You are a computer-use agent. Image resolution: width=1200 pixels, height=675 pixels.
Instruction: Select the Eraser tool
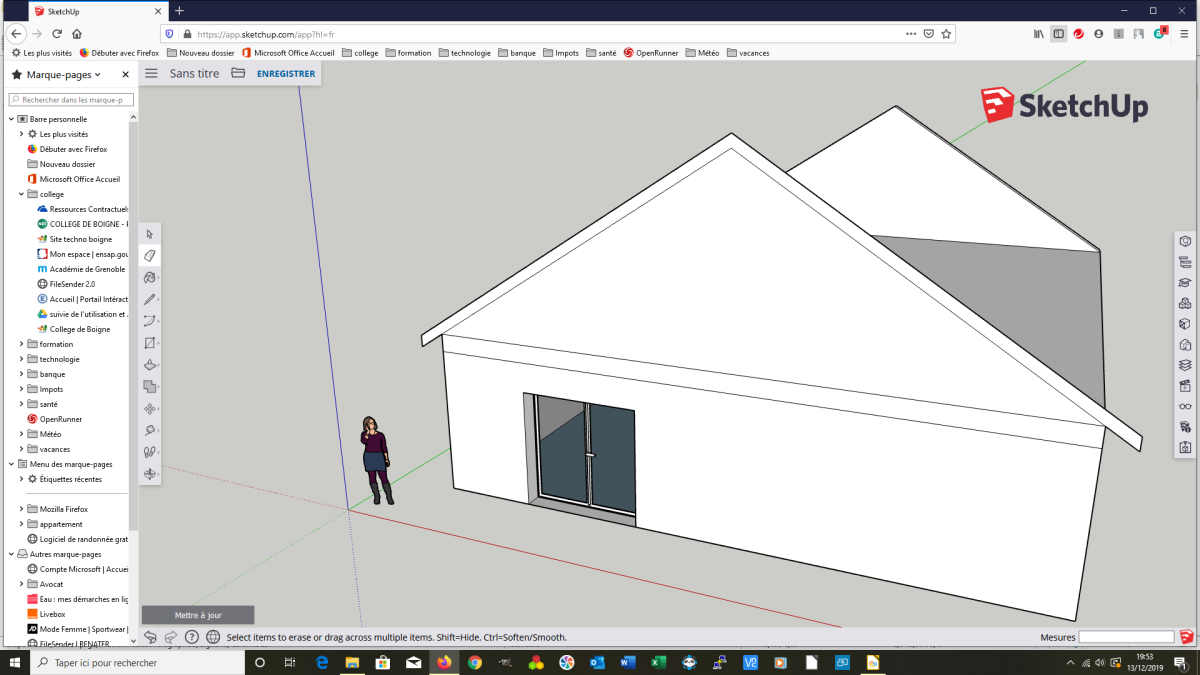point(149,255)
